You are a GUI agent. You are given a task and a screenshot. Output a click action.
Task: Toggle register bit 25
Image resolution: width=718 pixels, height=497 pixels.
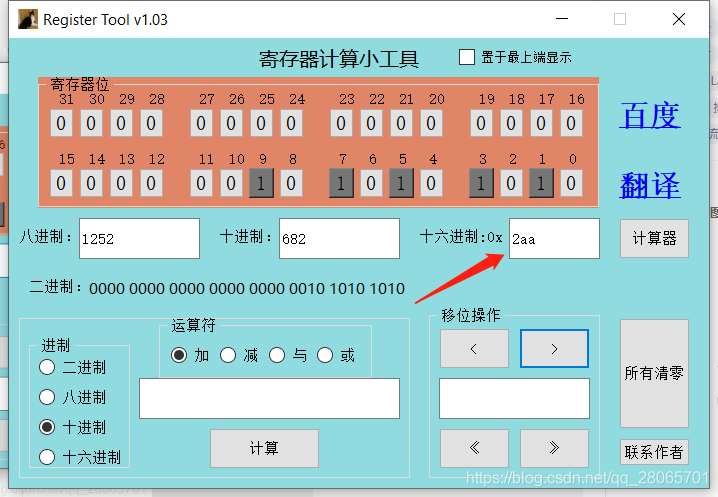[261, 123]
